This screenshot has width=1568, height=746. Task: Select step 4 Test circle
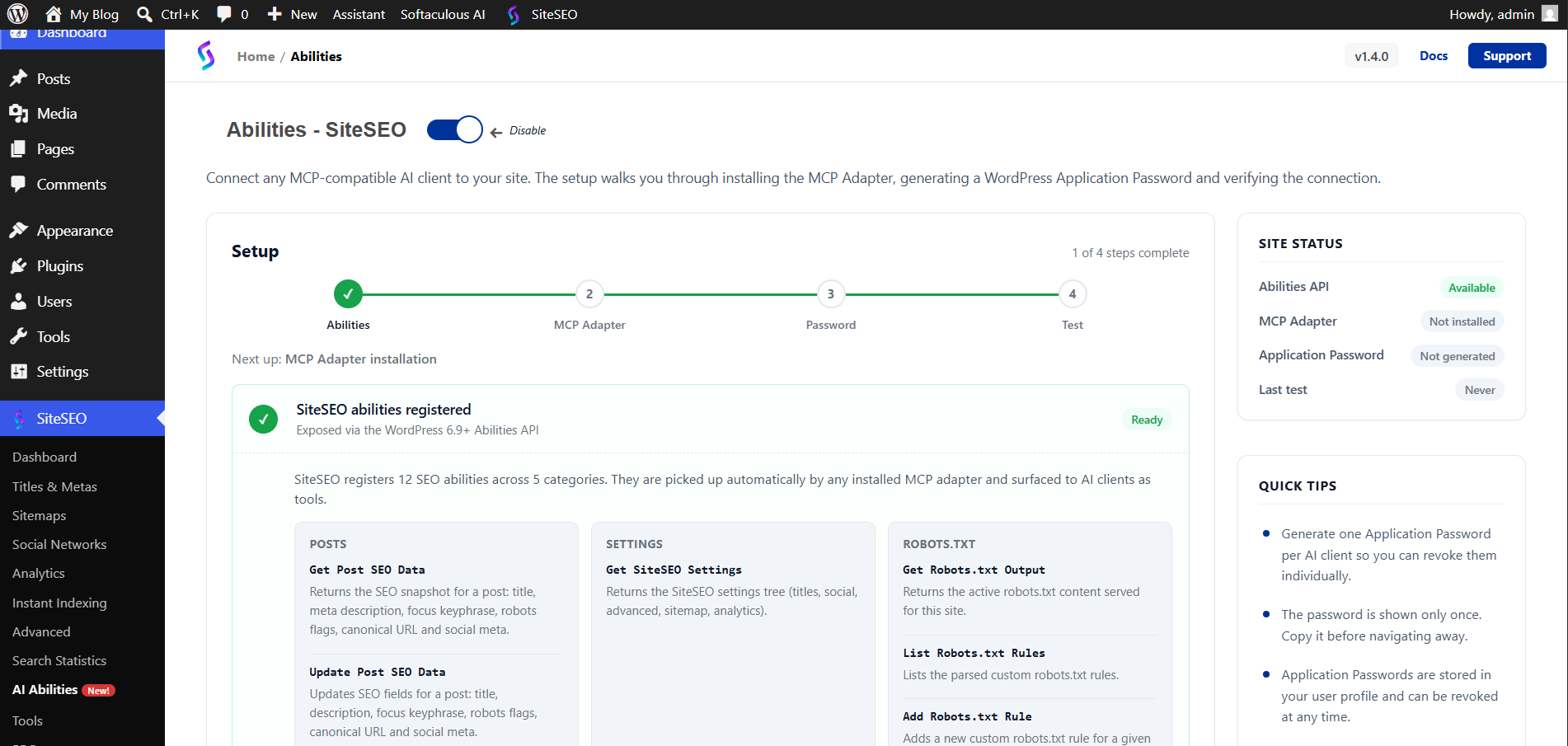[x=1073, y=293]
